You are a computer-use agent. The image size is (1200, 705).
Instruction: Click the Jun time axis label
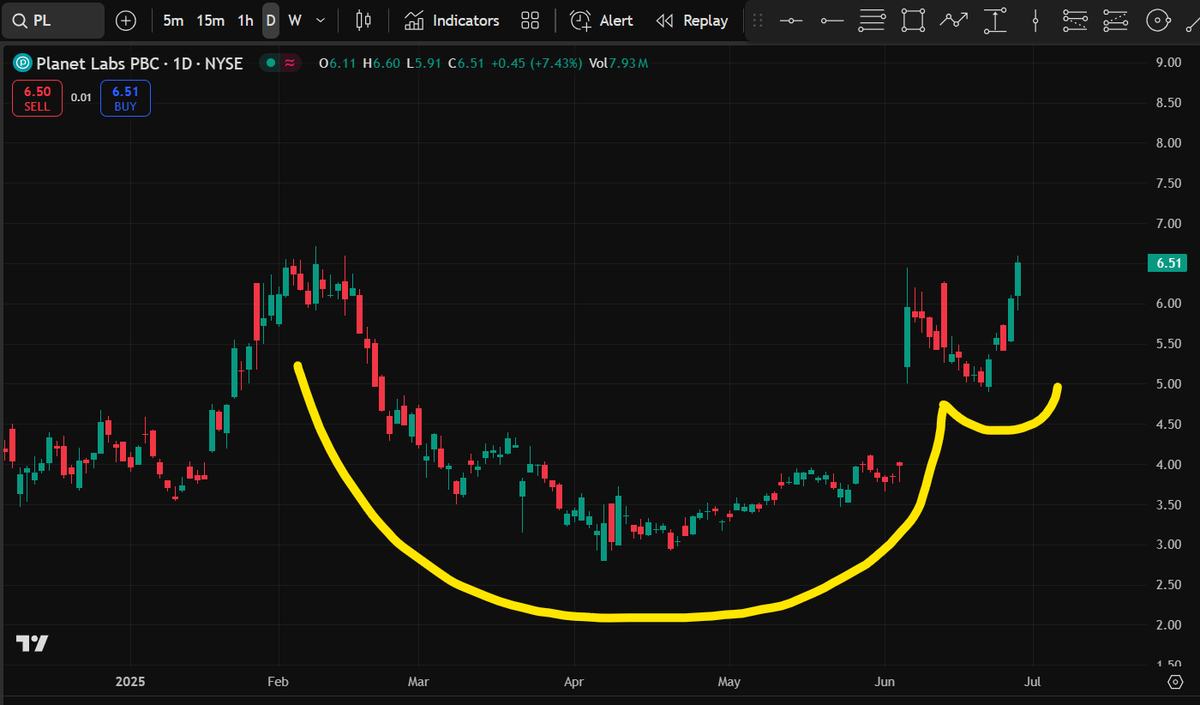[x=884, y=682]
